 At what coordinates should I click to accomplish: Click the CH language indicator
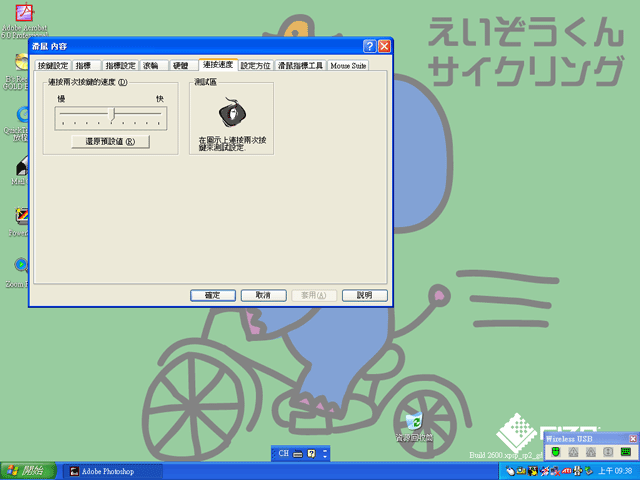283,453
